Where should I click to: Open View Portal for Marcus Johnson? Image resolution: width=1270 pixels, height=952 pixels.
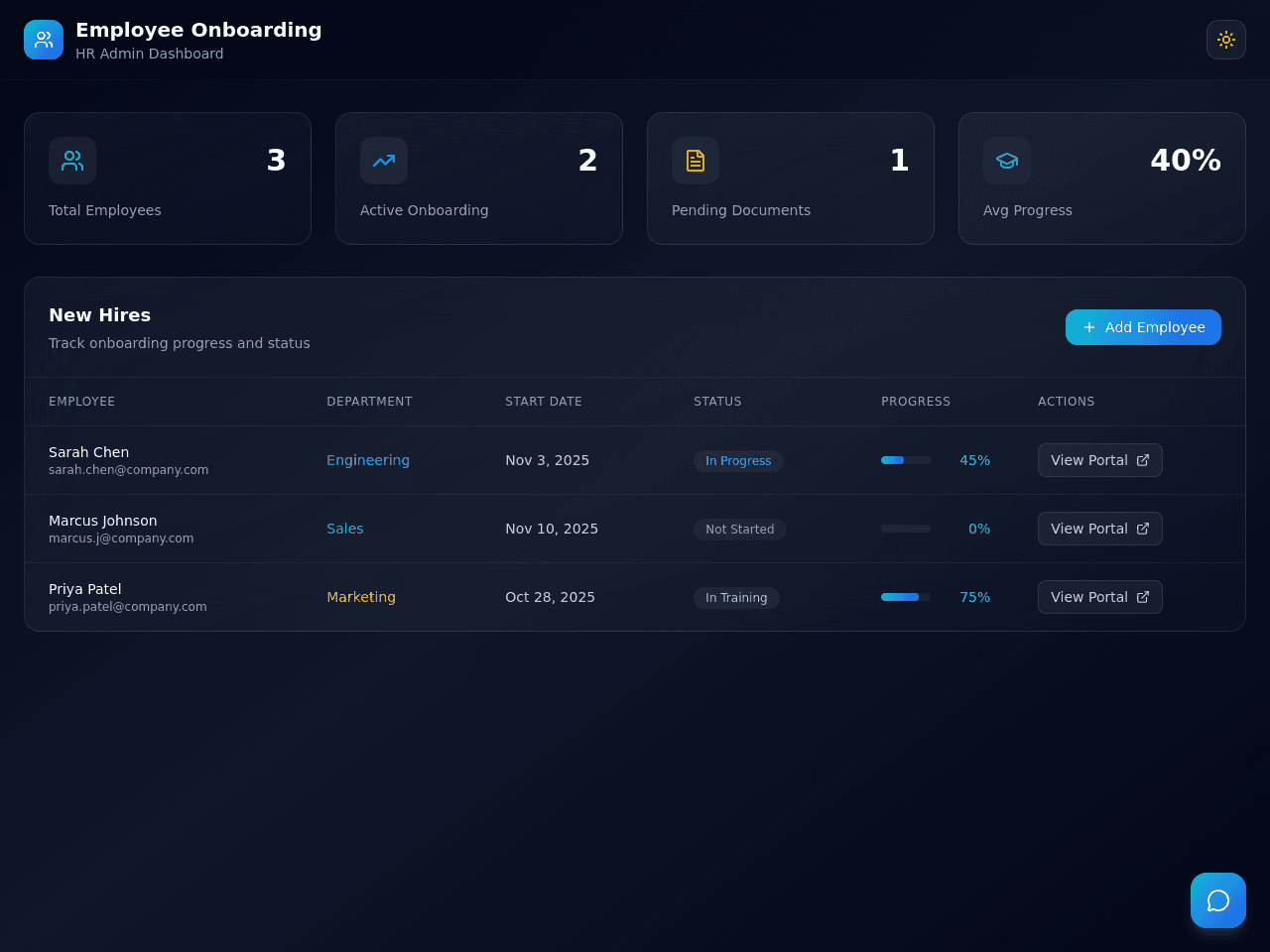click(x=1100, y=529)
